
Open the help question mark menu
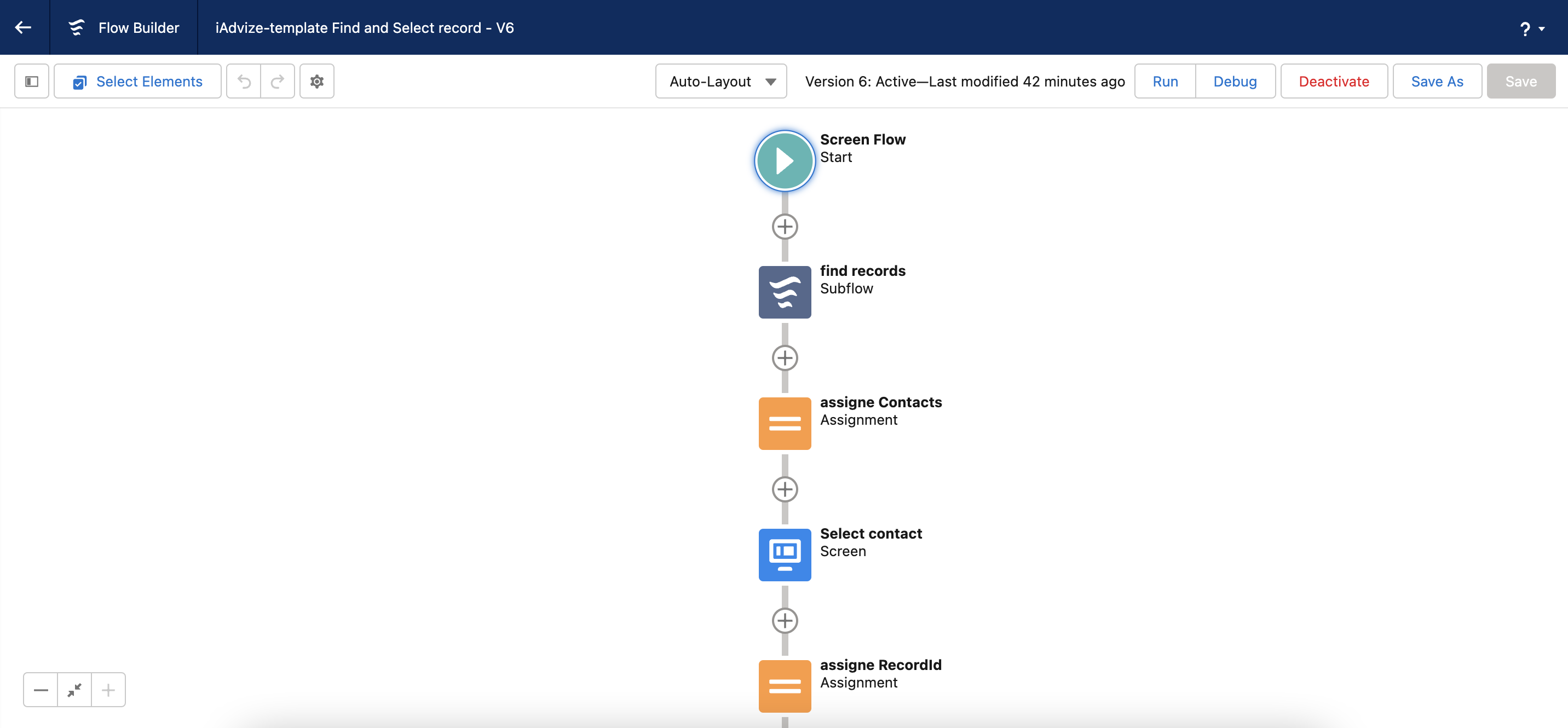(x=1531, y=28)
